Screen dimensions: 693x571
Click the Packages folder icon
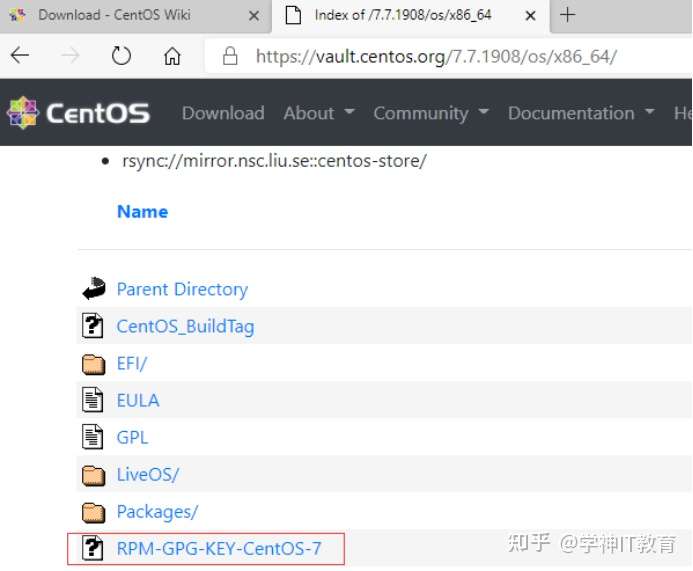94,512
